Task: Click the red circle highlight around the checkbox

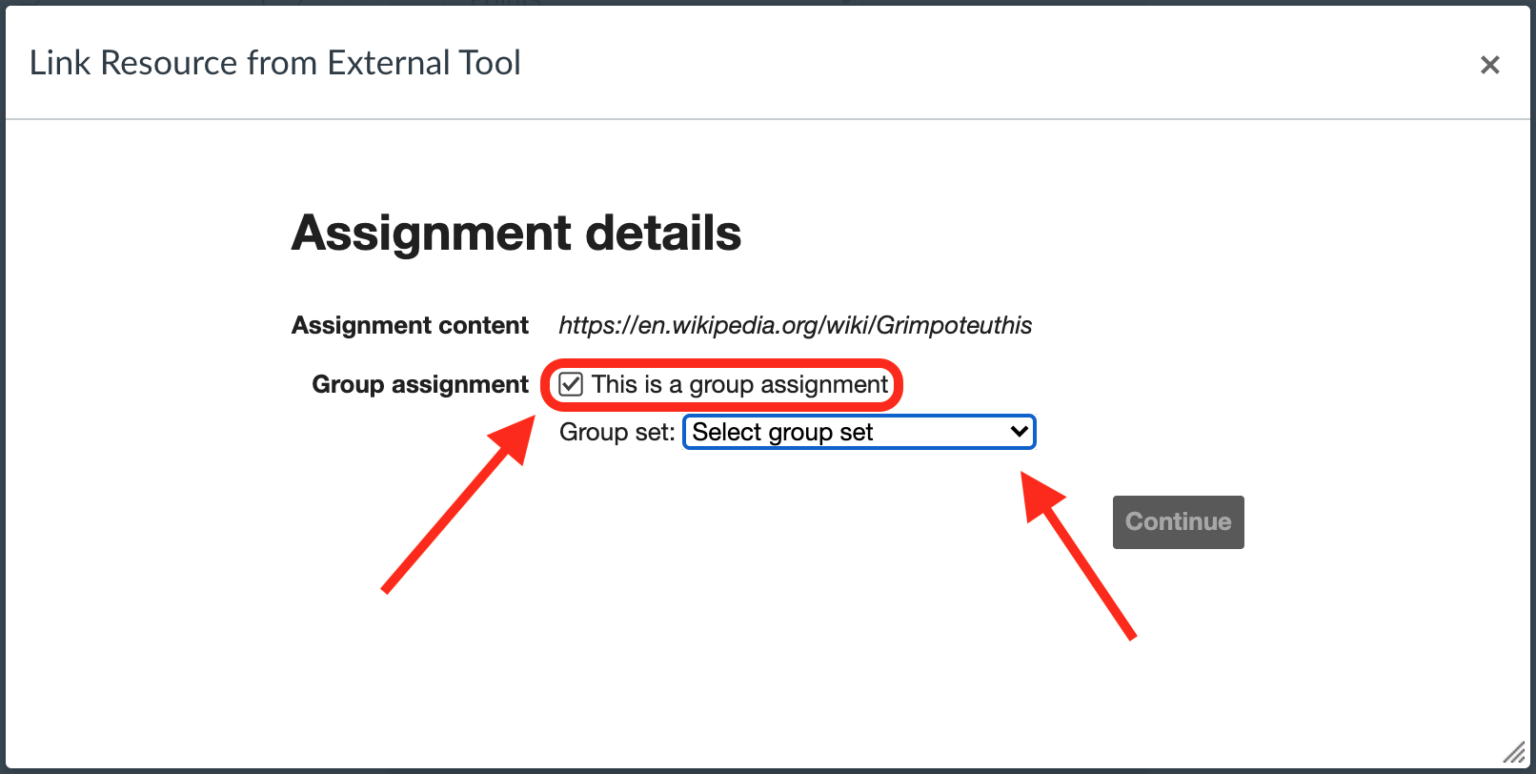Action: [x=722, y=384]
